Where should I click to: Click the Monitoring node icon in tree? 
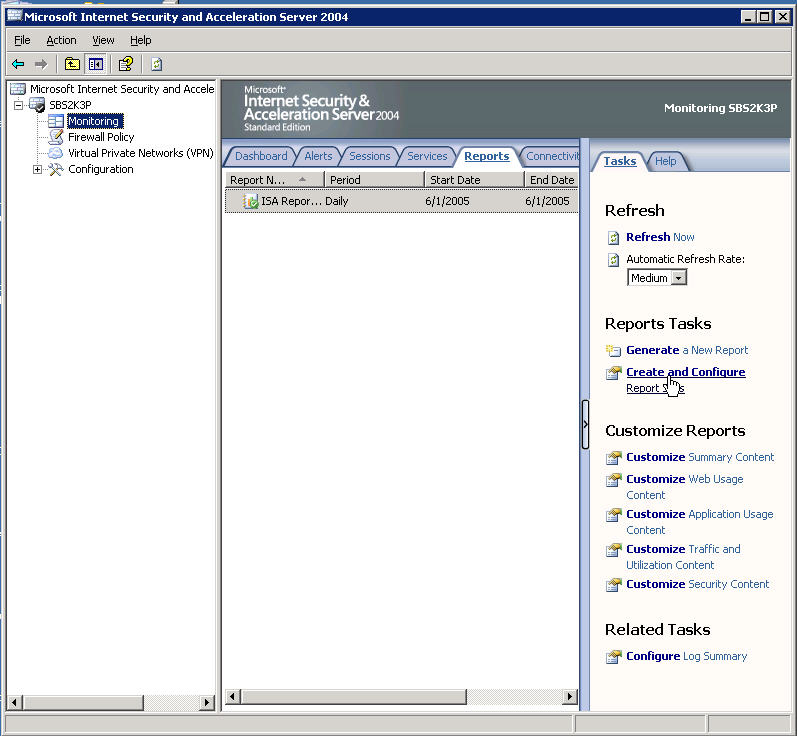(x=56, y=121)
